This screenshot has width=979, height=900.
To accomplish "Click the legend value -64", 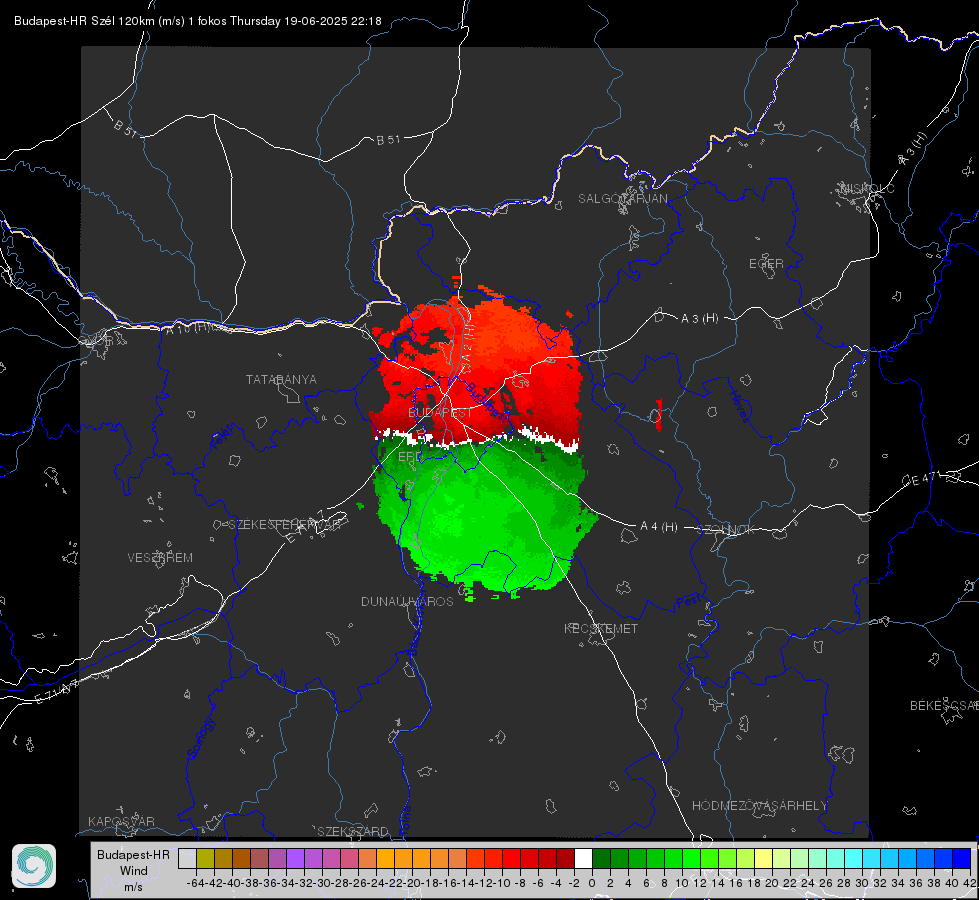I will [x=196, y=883].
